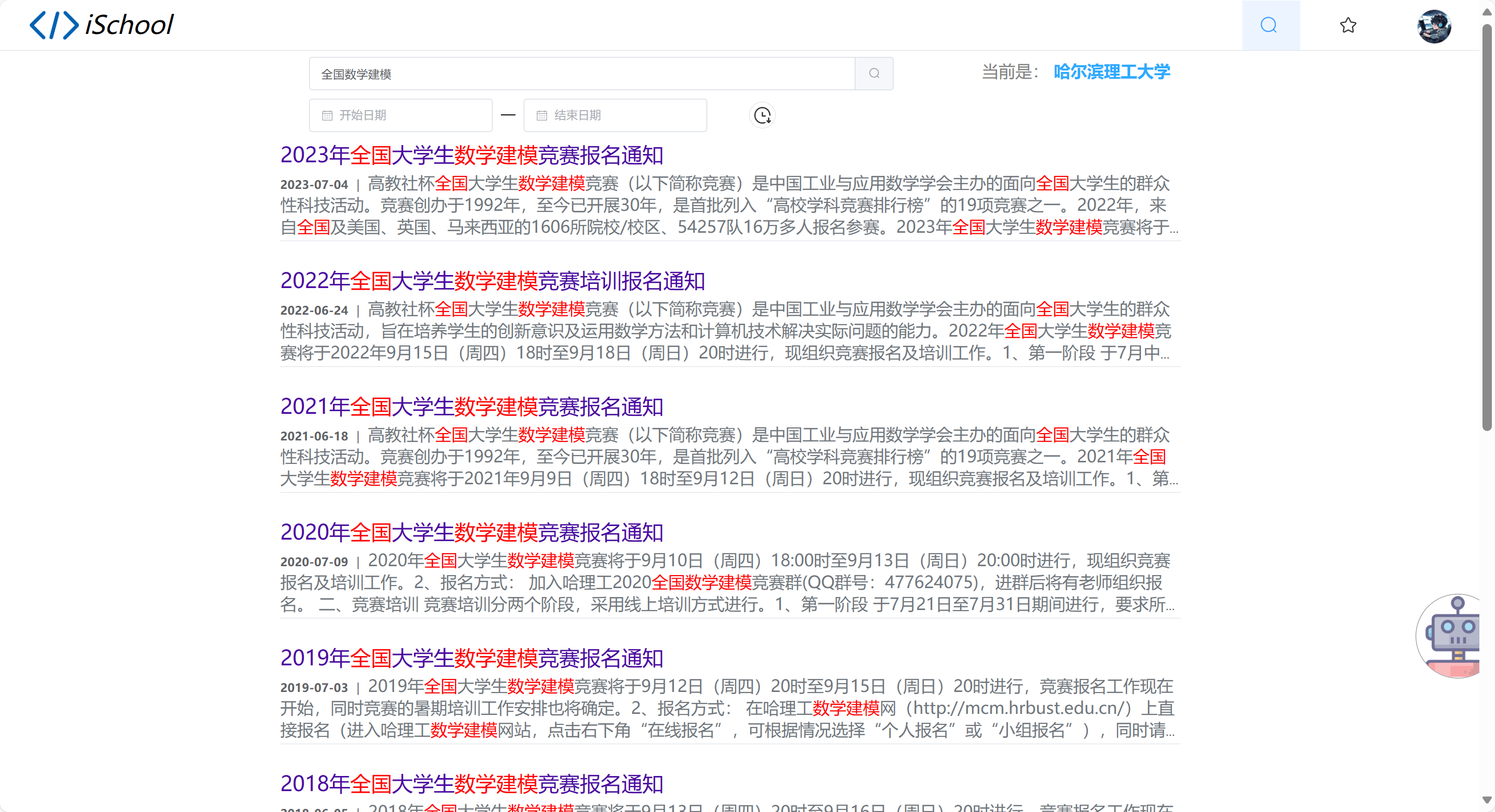
Task: Open 2021年全国大学生数学建模竞赛报名通知
Action: click(x=471, y=407)
